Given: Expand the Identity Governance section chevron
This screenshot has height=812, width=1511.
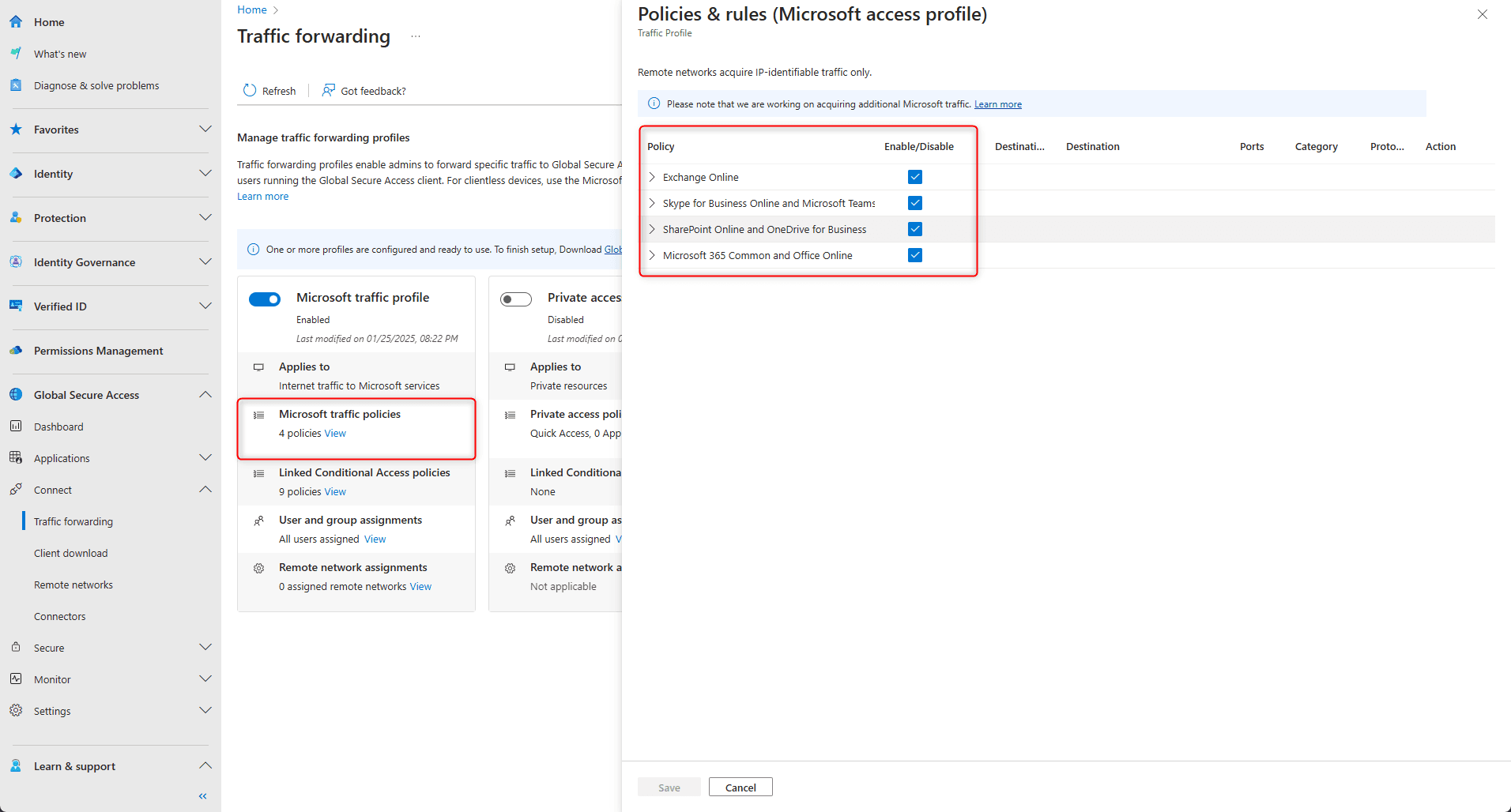Looking at the screenshot, I should click(205, 261).
